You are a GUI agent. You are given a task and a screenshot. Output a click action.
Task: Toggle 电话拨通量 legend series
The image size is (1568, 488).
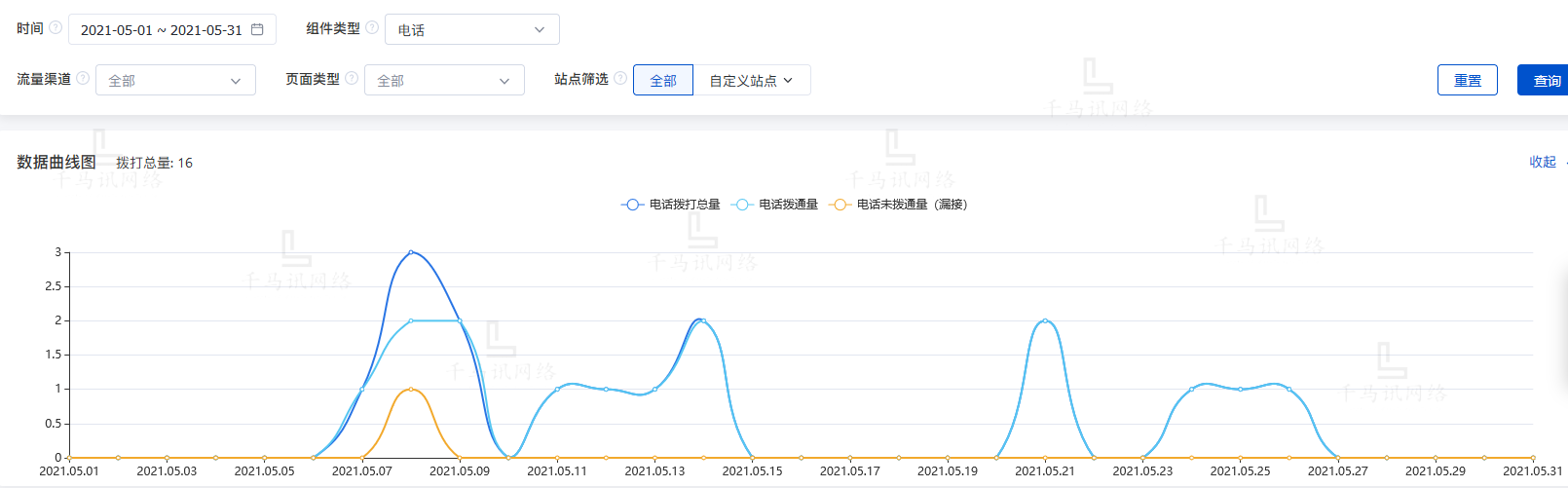(x=776, y=205)
